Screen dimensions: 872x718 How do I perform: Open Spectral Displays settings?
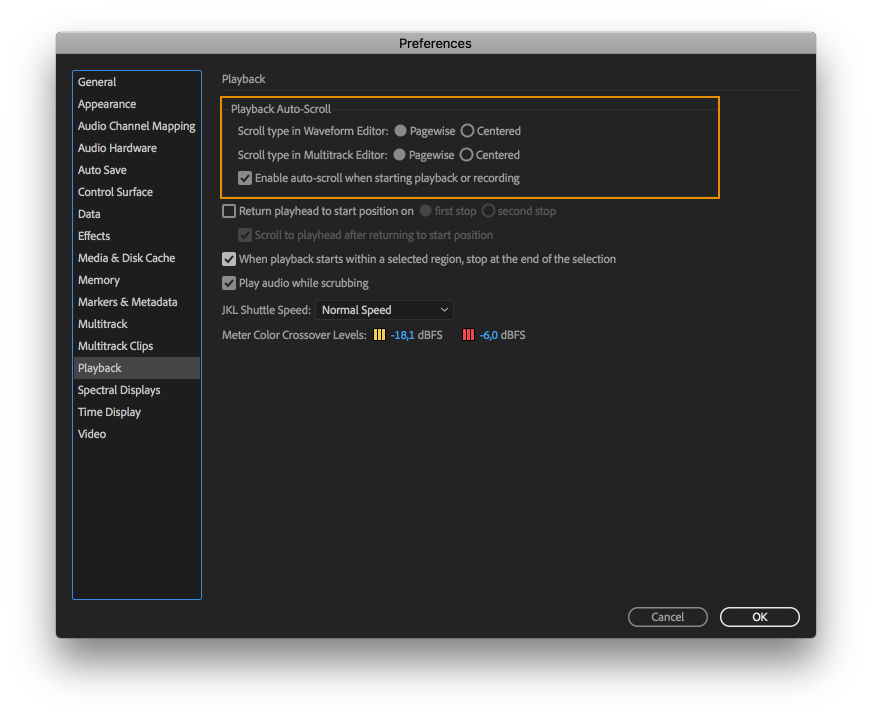[x=118, y=389]
